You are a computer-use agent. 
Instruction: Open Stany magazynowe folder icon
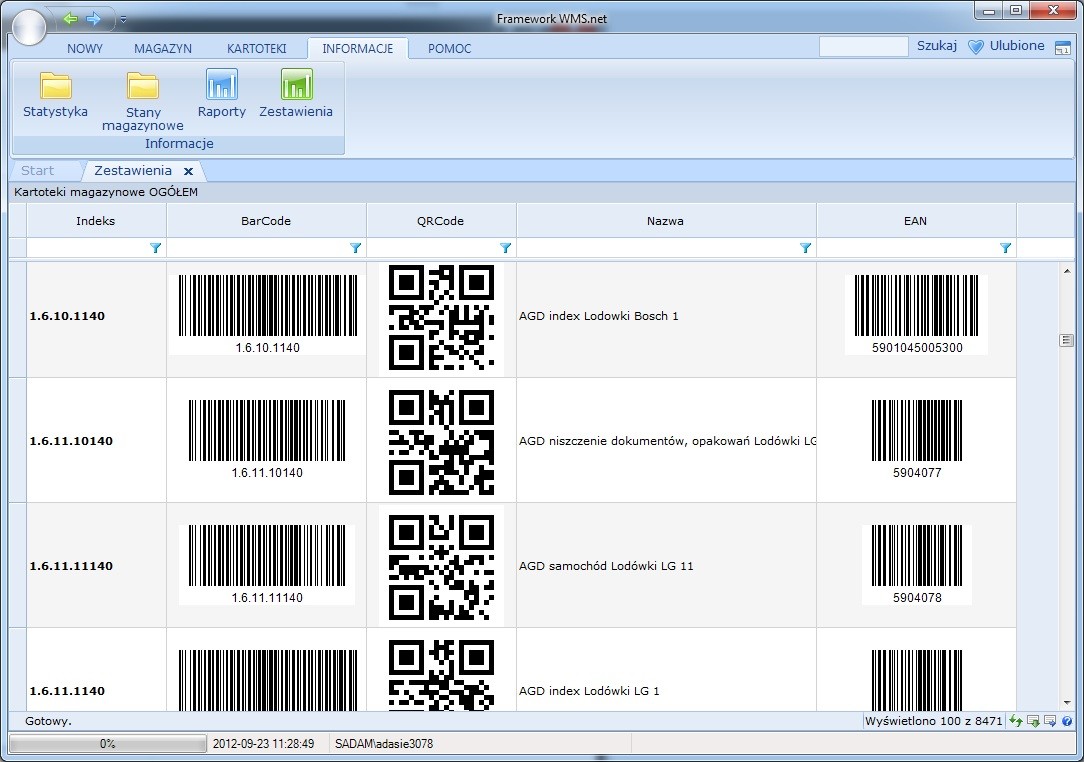click(142, 86)
